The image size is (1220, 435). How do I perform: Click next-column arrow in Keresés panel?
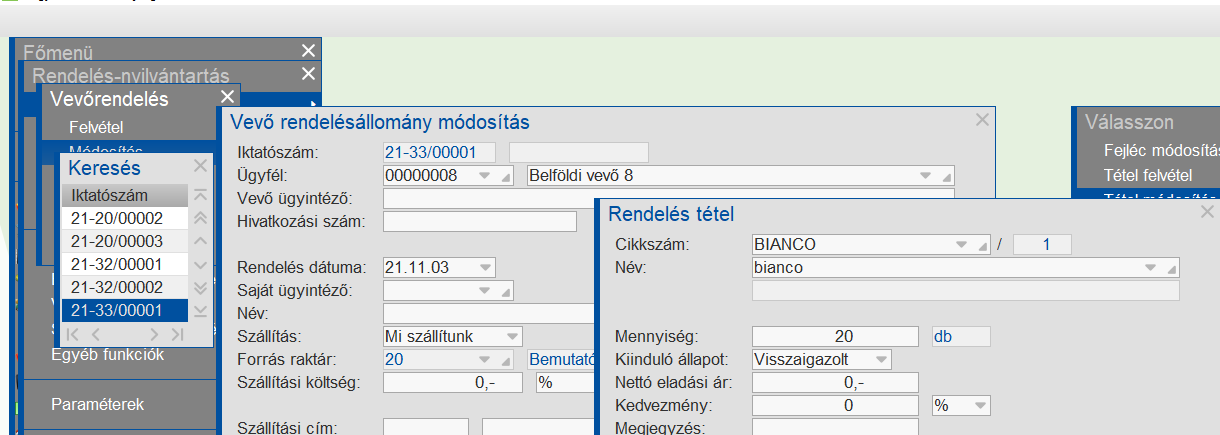154,334
